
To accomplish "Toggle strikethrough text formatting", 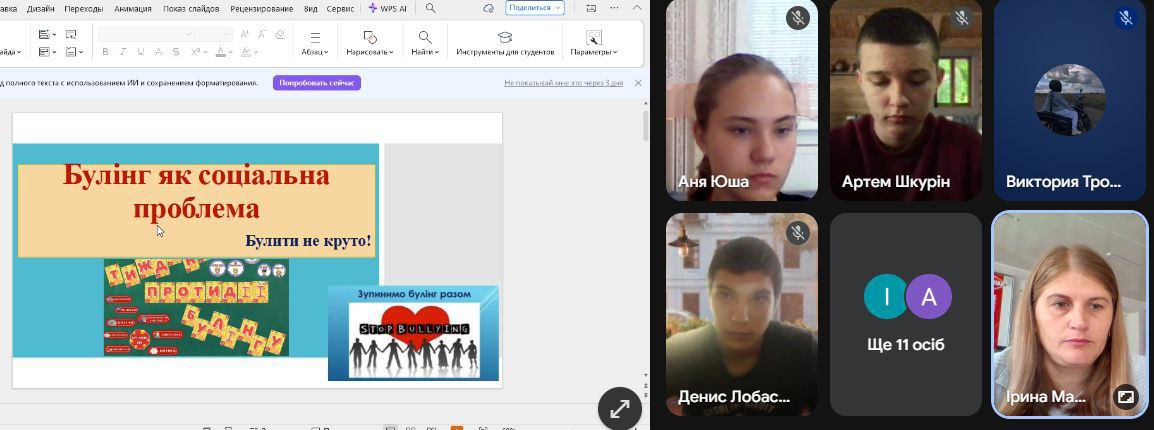I will tap(157, 52).
